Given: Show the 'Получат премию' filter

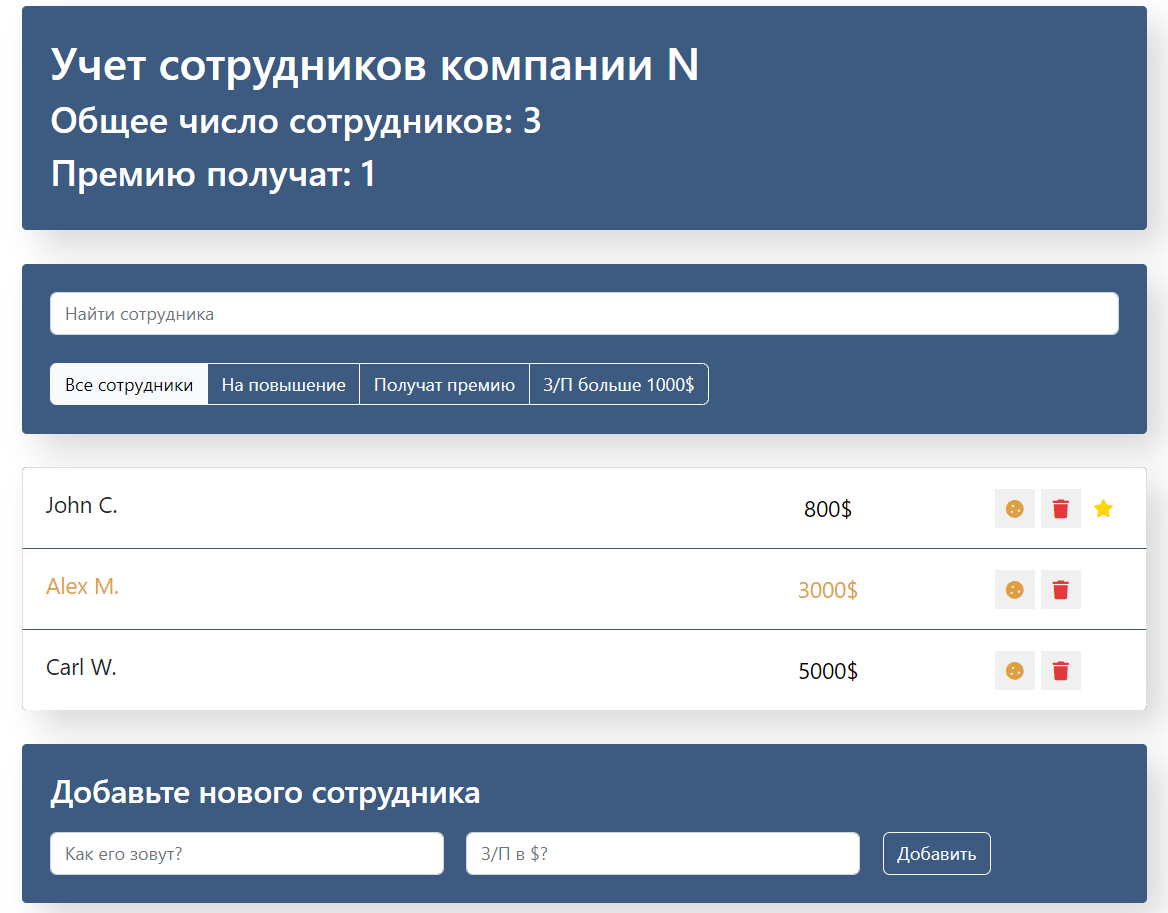Looking at the screenshot, I should [x=444, y=385].
